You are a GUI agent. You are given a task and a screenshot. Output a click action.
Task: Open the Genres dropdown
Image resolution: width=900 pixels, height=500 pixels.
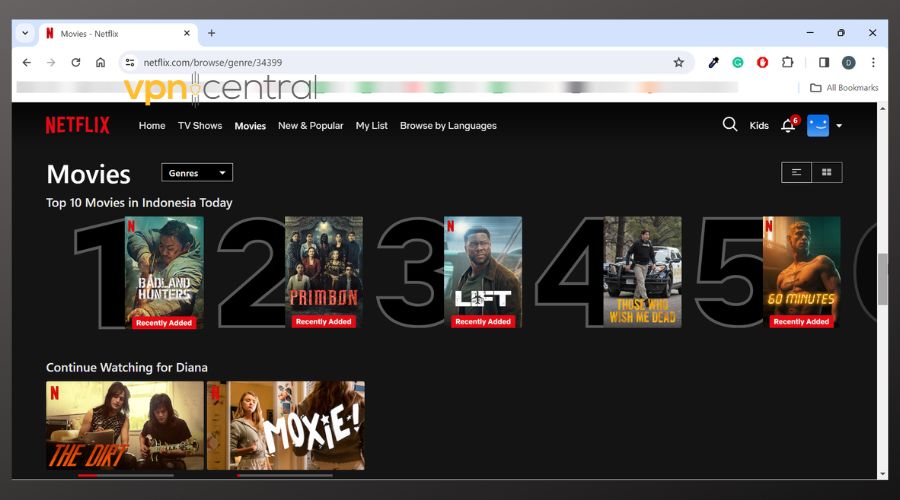pyautogui.click(x=197, y=173)
